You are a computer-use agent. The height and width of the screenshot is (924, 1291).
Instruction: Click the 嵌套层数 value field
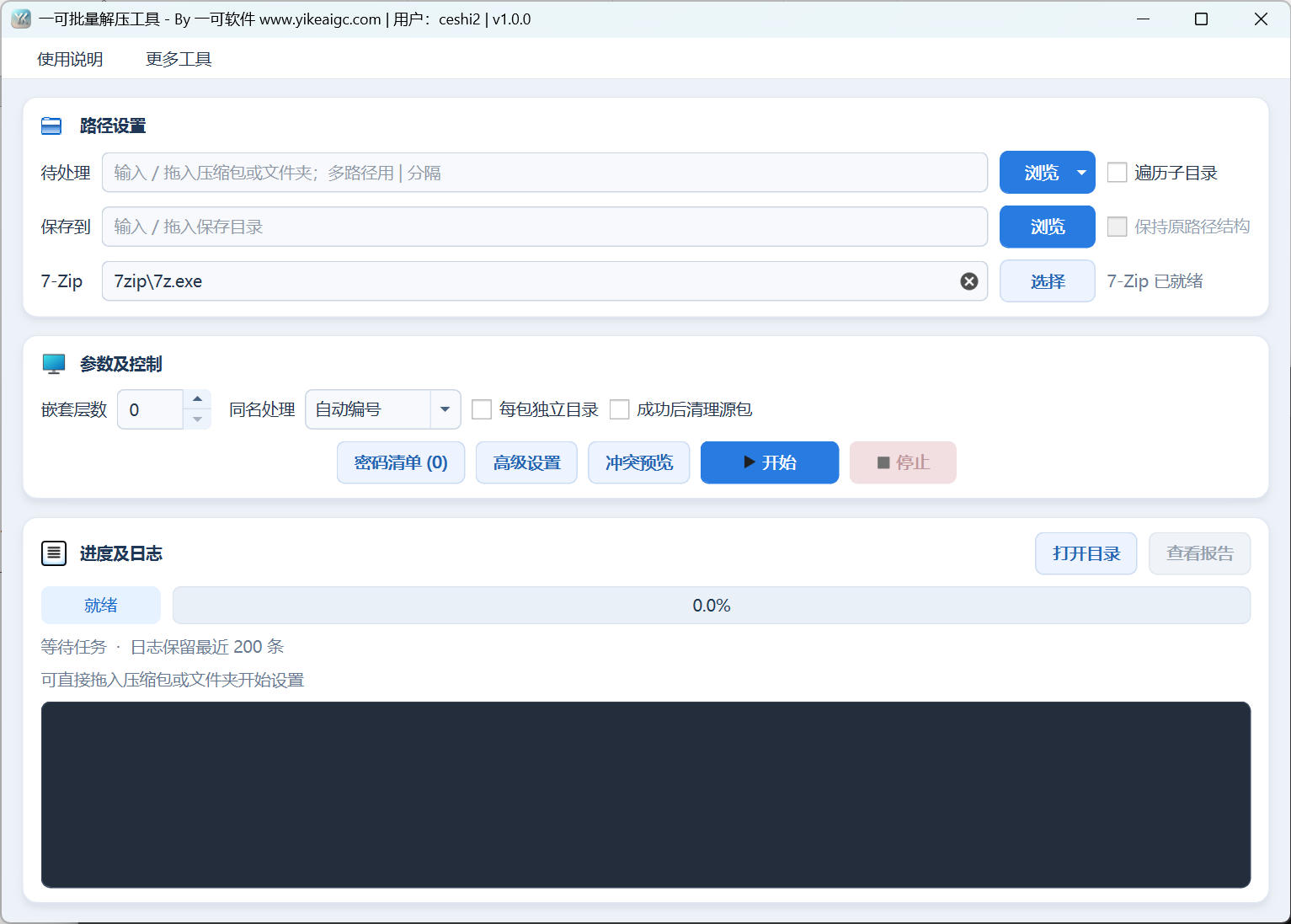point(150,409)
